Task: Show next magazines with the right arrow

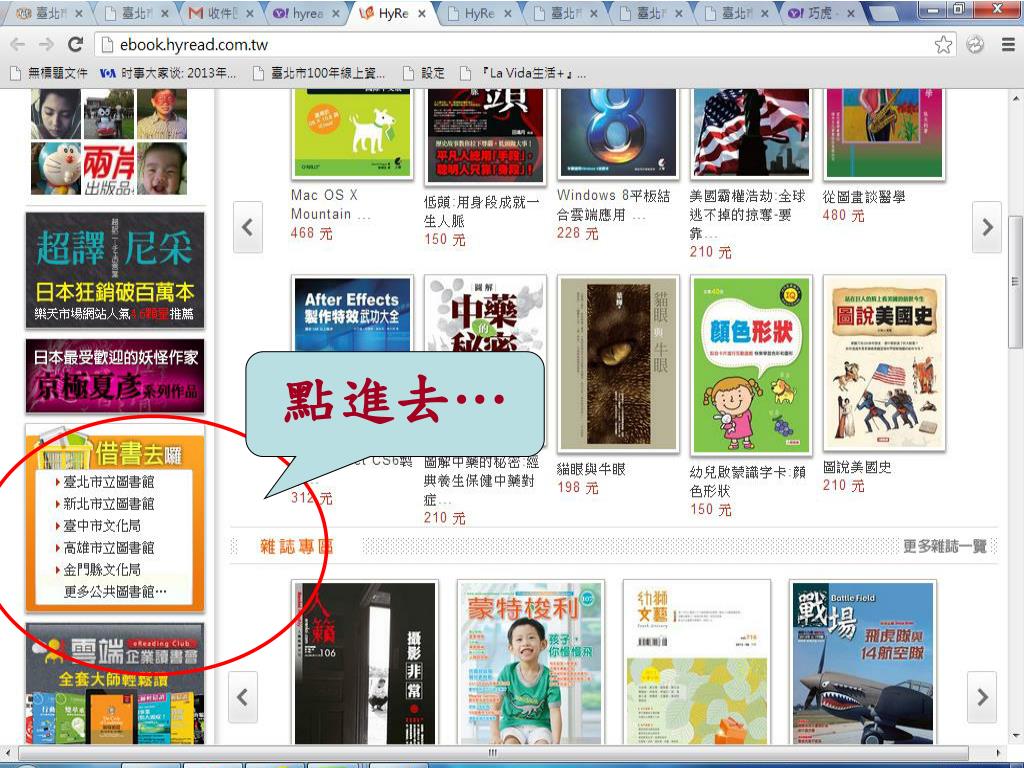Action: click(x=982, y=697)
